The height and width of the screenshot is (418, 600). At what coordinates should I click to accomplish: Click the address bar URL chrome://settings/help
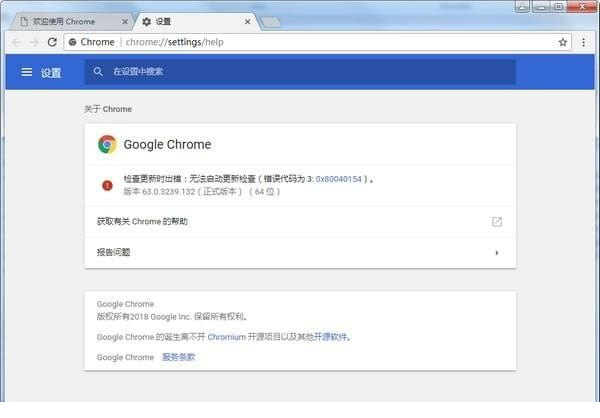pyautogui.click(x=174, y=42)
